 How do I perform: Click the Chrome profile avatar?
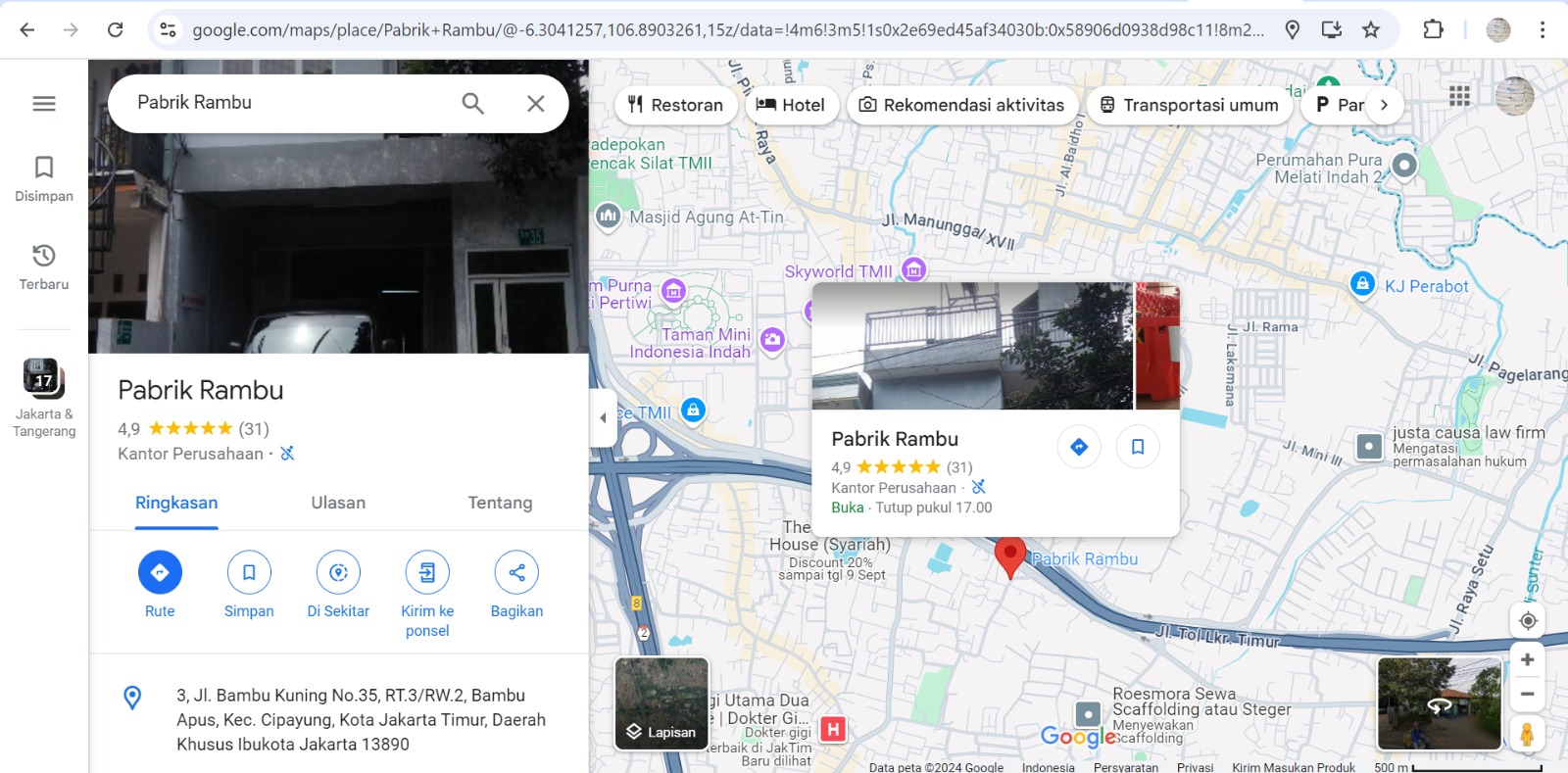pyautogui.click(x=1498, y=29)
